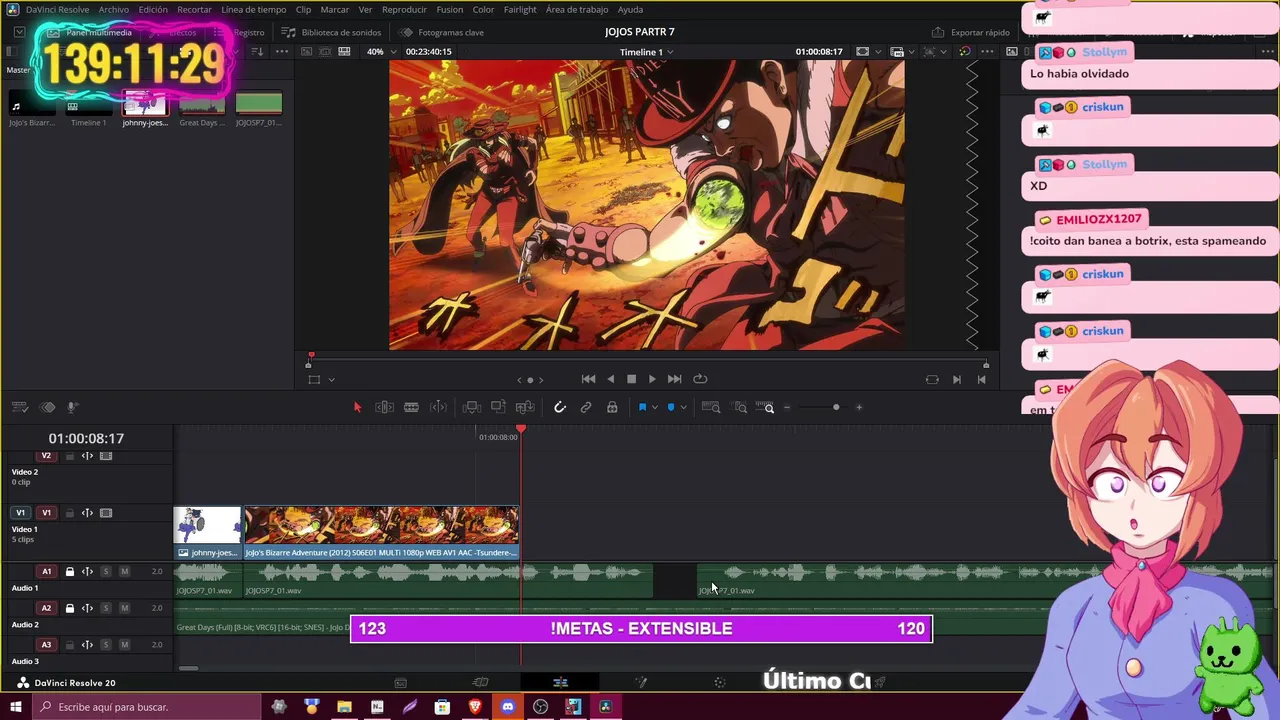Unlock Audio 1 track lock
This screenshot has height=720, width=1280.
pos(70,572)
